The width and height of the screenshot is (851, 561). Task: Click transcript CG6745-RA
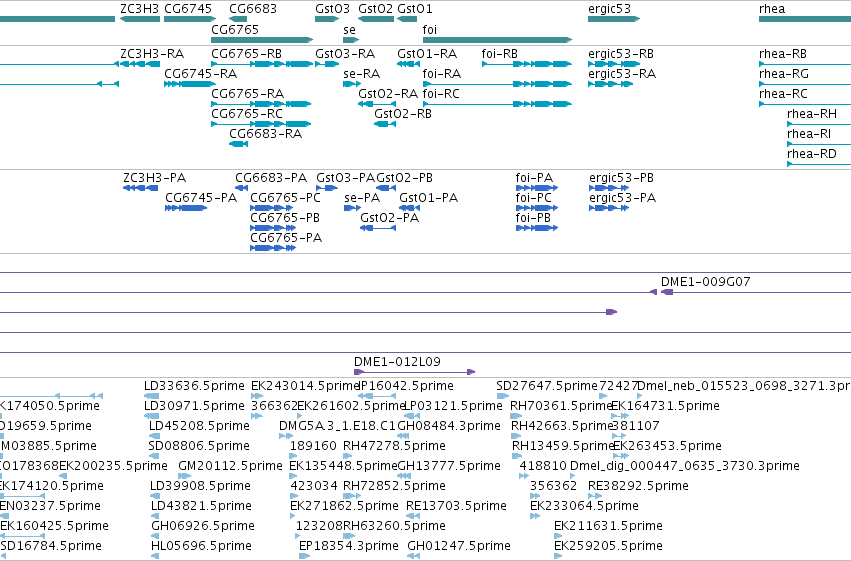click(x=190, y=84)
